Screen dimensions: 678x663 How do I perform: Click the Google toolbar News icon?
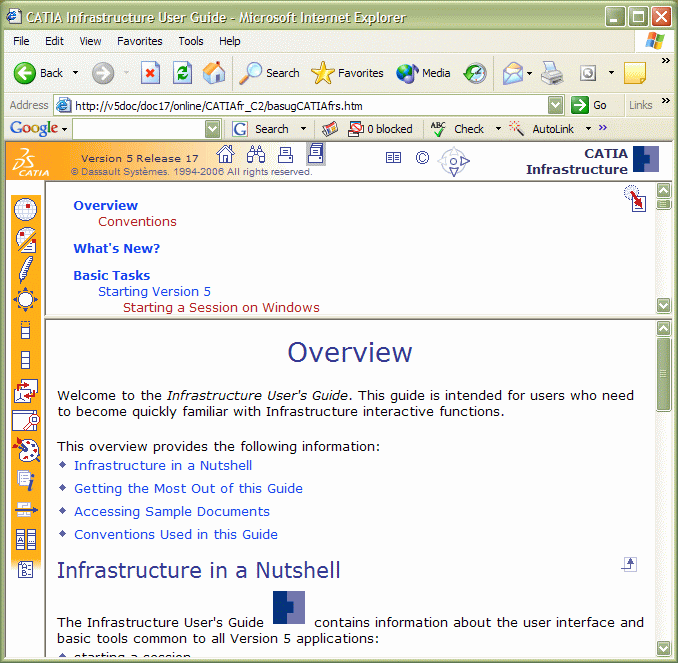tap(329, 129)
